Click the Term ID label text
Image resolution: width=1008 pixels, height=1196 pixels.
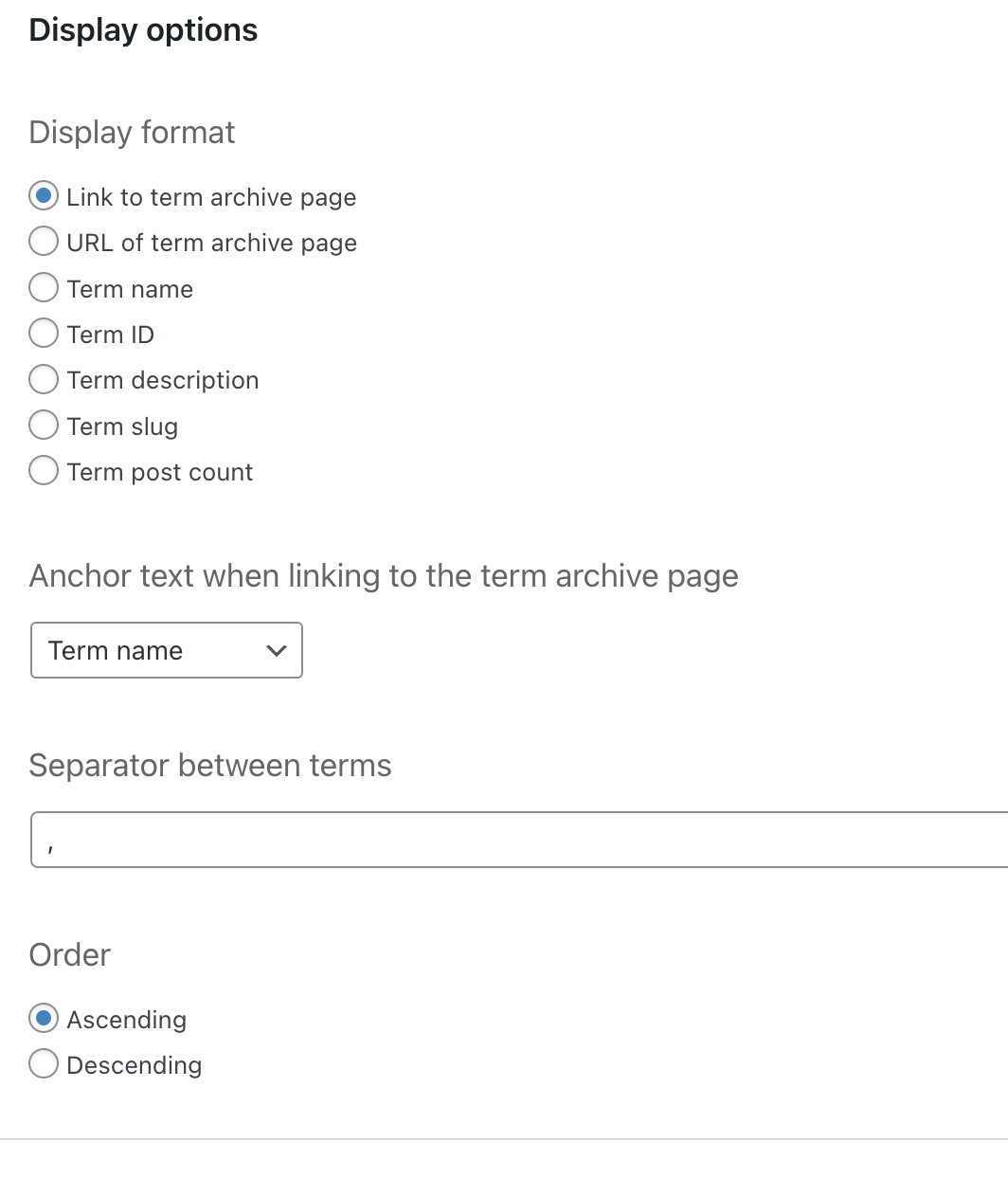click(111, 335)
